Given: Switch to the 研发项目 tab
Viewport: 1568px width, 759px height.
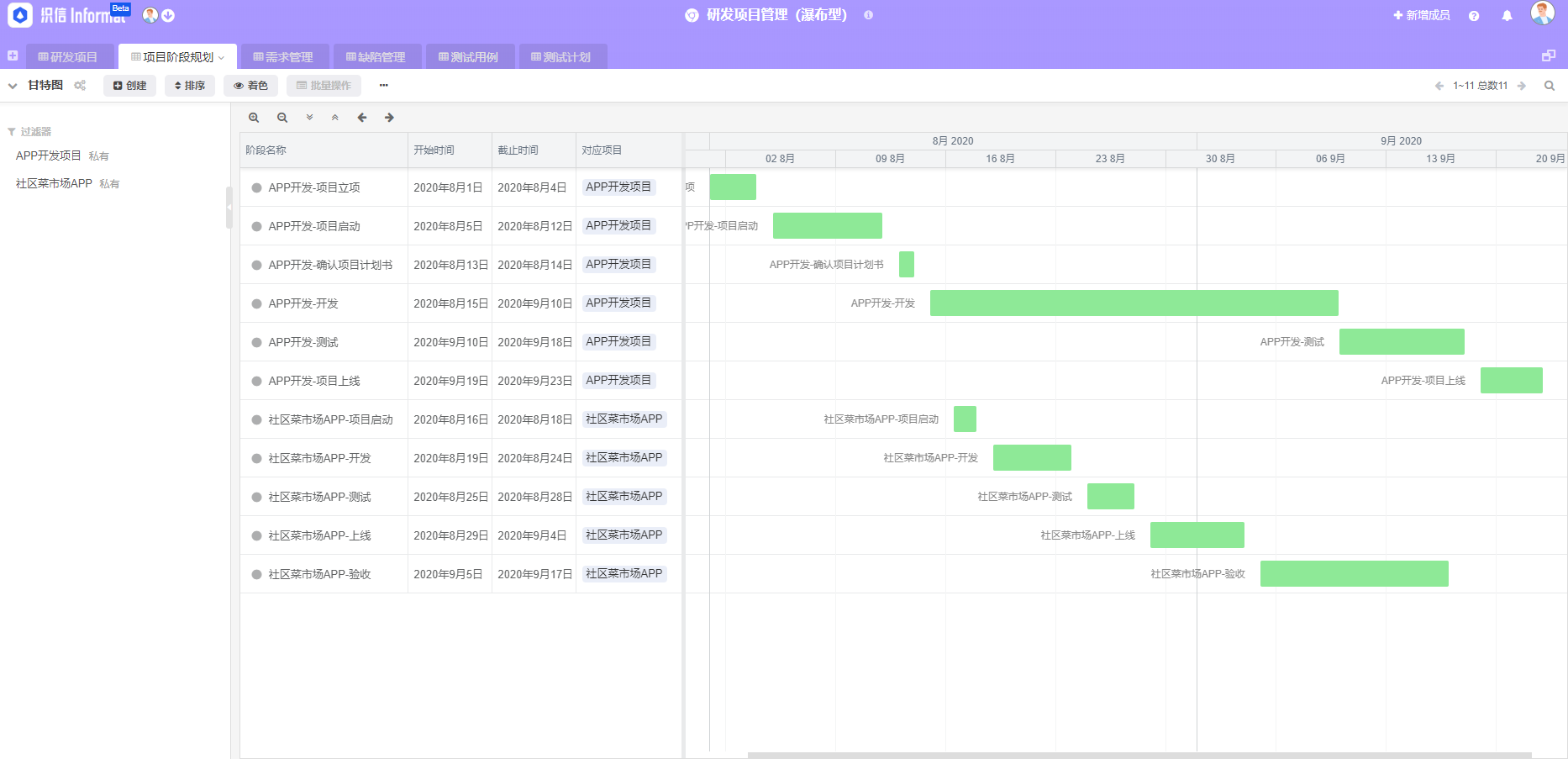Looking at the screenshot, I should click(68, 57).
